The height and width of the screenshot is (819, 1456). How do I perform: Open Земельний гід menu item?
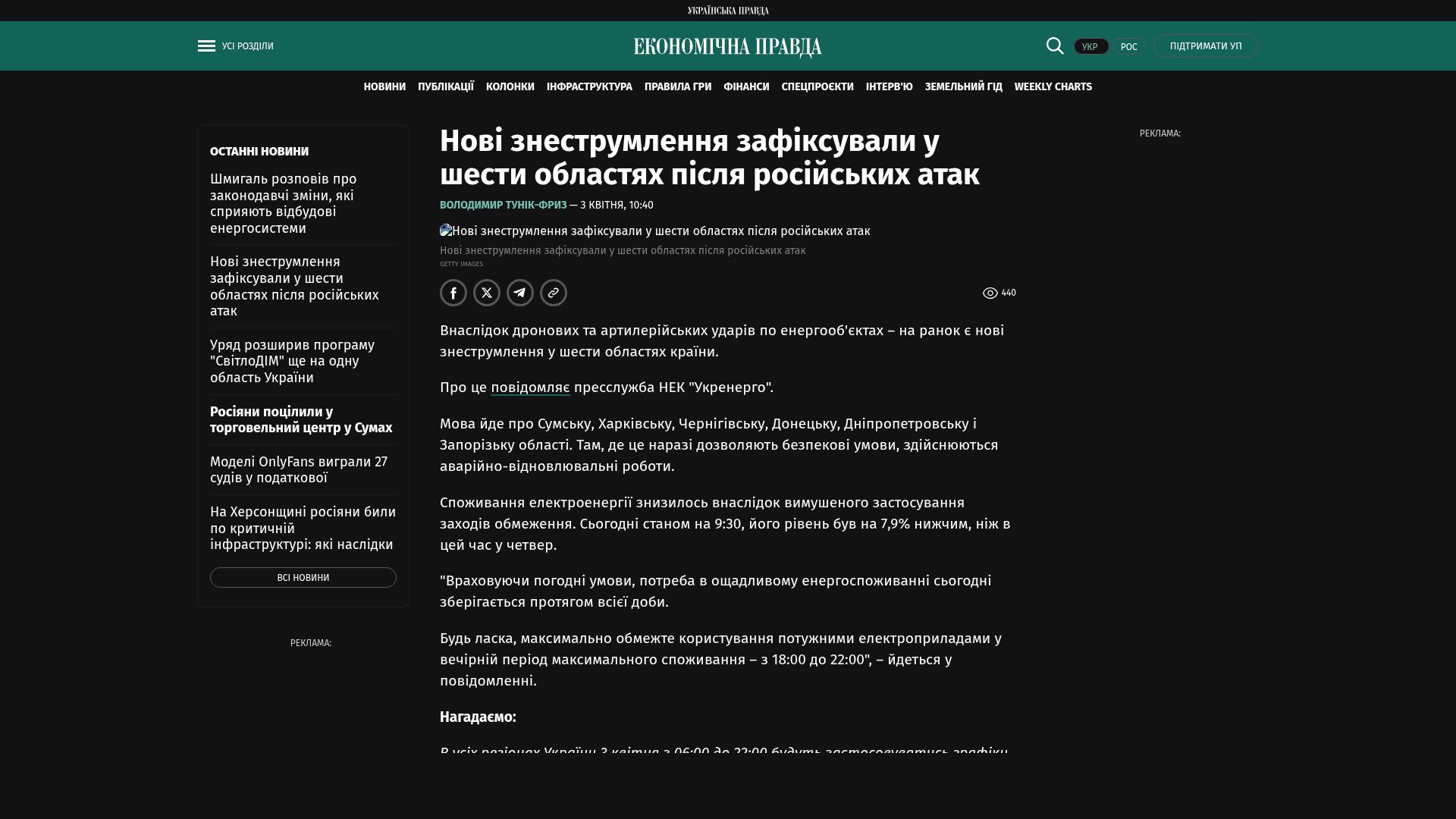click(x=963, y=87)
